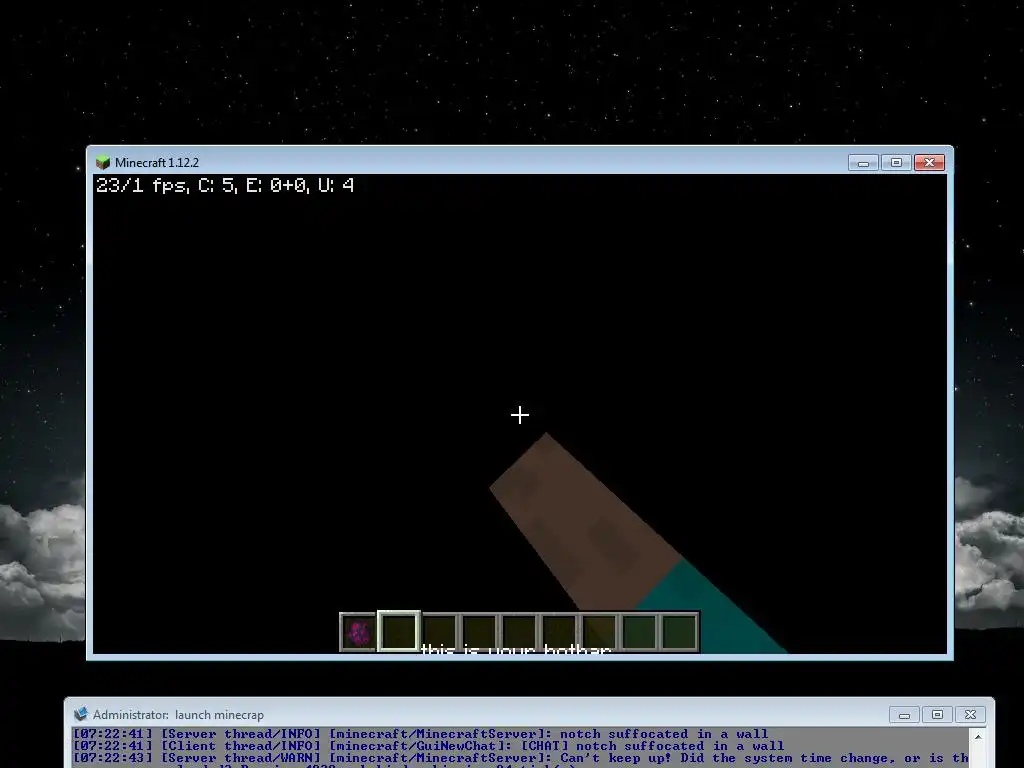Close the Minecraft 1.12.2 window
The width and height of the screenshot is (1024, 768).
(929, 163)
